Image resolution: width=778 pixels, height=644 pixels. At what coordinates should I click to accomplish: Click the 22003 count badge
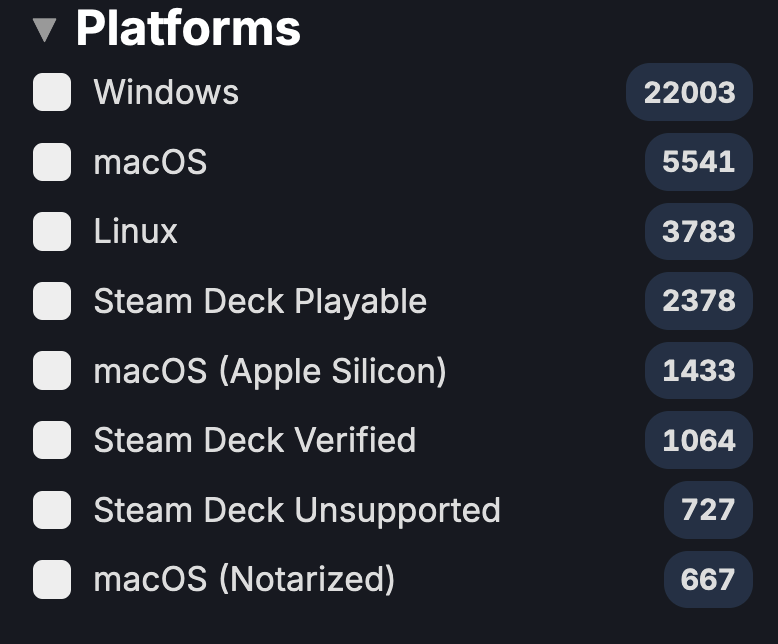(x=689, y=93)
